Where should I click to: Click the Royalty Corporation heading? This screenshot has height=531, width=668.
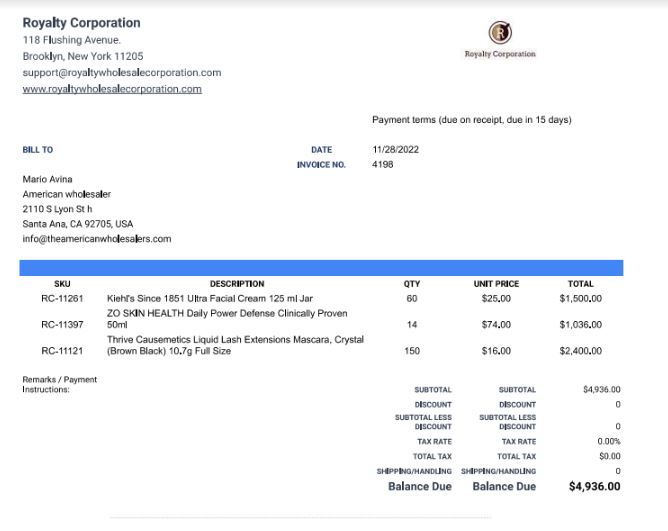[81, 23]
